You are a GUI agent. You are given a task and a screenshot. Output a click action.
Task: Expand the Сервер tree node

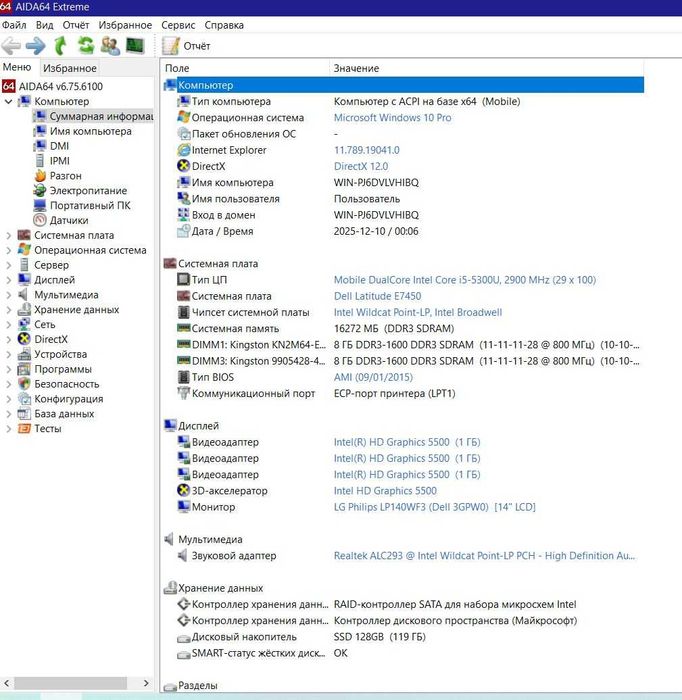[x=8, y=265]
